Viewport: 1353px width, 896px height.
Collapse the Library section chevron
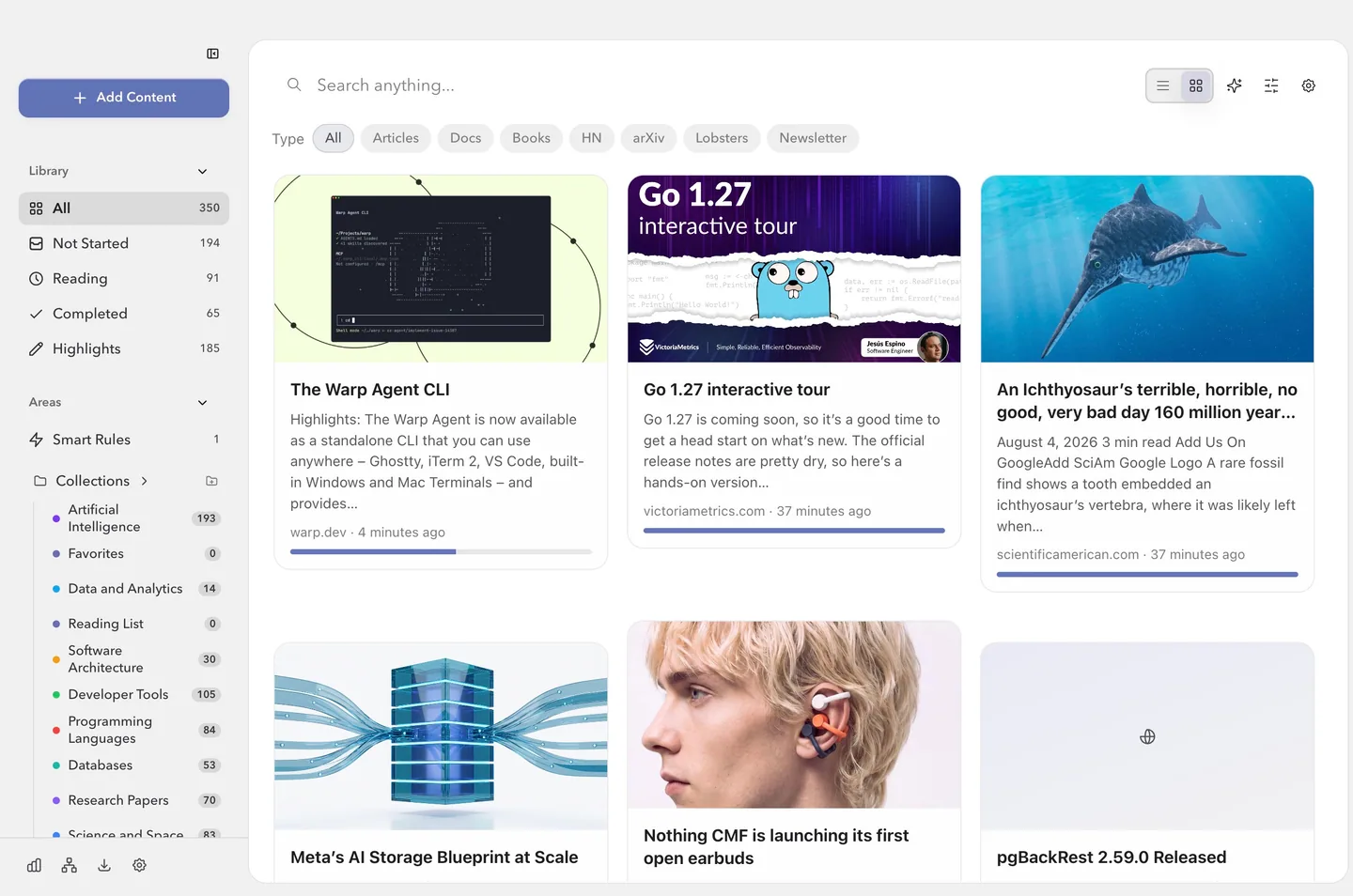coord(202,171)
